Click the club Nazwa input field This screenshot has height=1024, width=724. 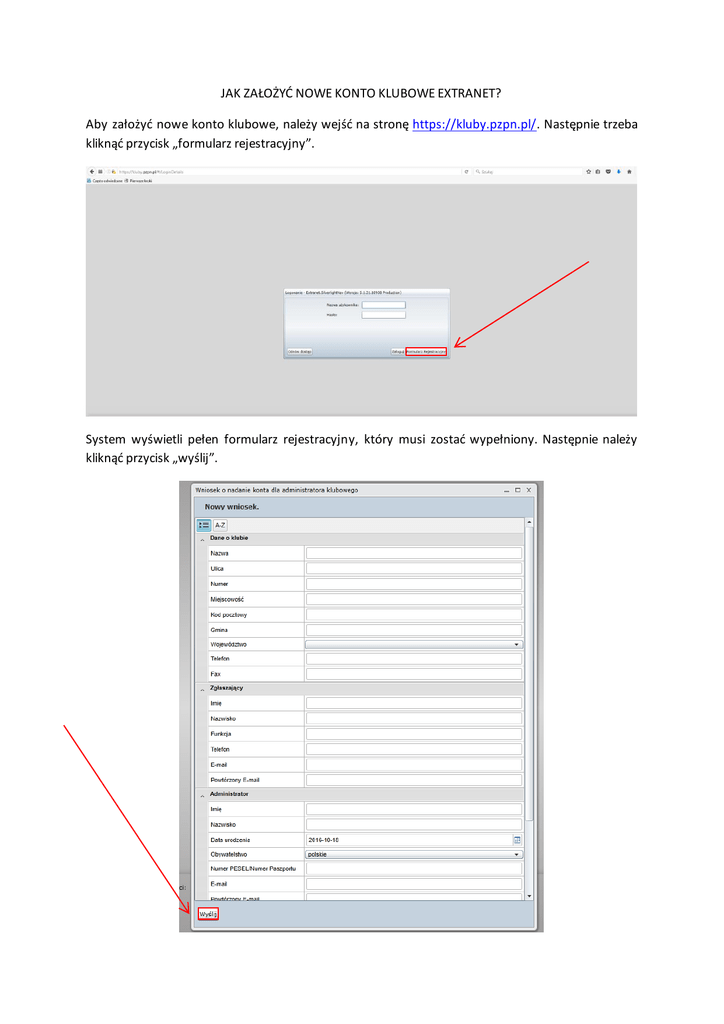413,553
